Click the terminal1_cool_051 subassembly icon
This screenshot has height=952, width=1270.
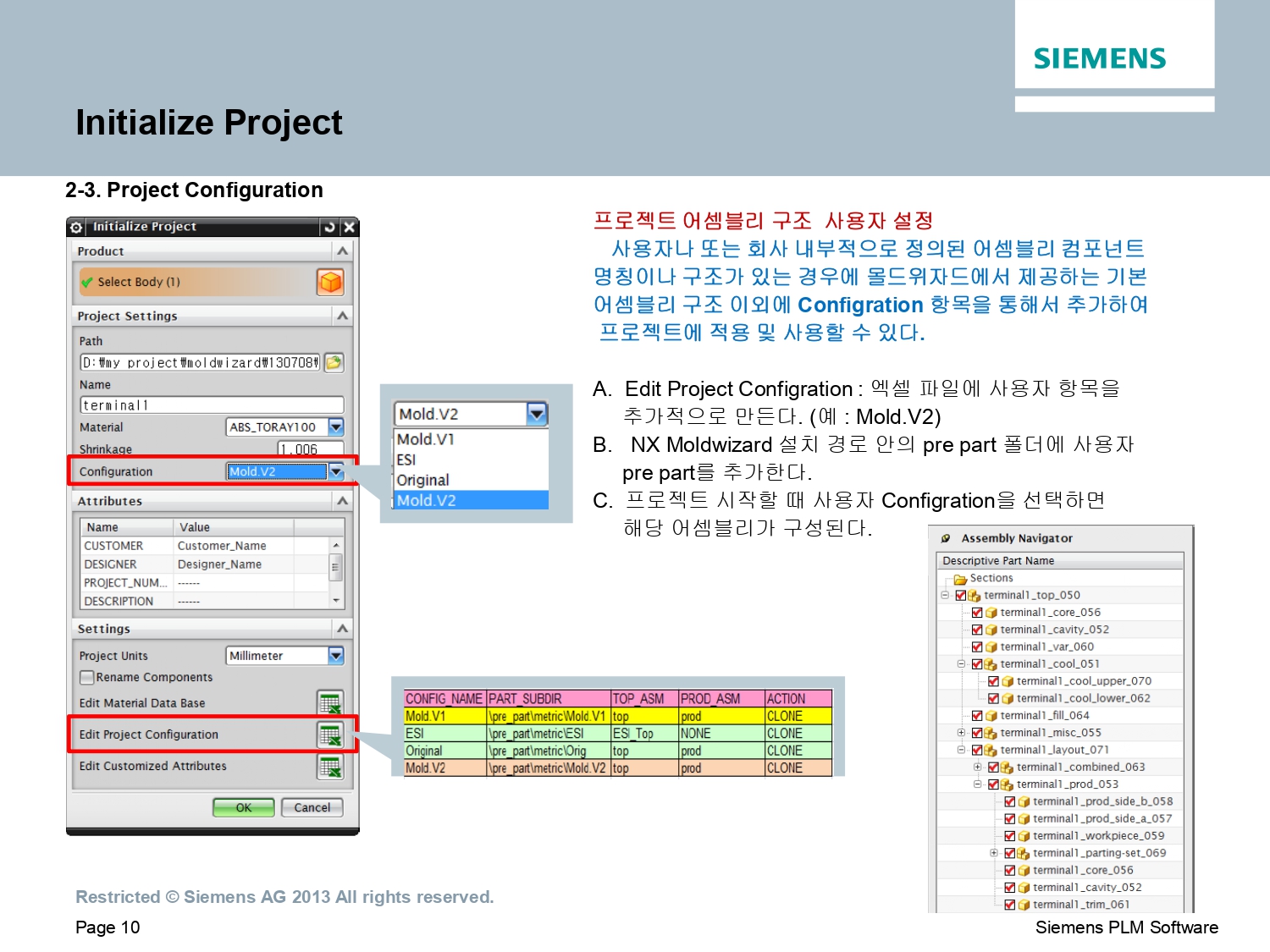[991, 664]
